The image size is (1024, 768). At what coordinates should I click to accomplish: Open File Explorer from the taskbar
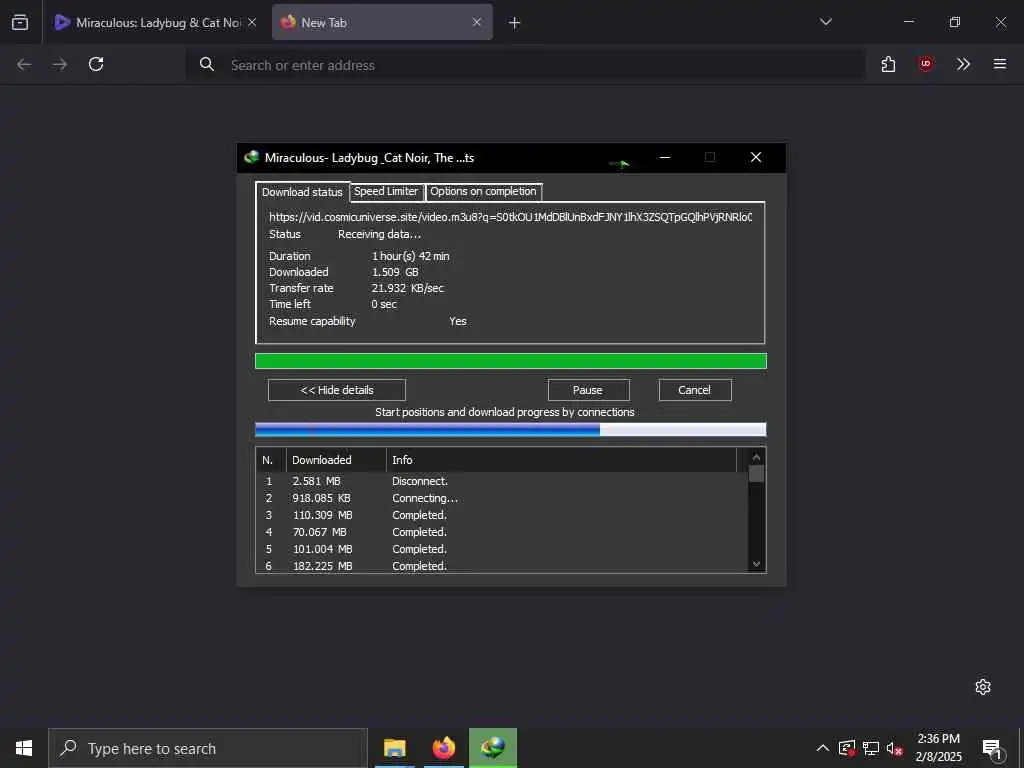point(394,748)
